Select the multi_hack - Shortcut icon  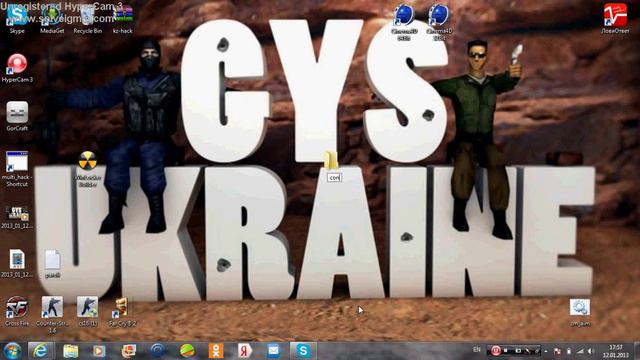point(17,169)
